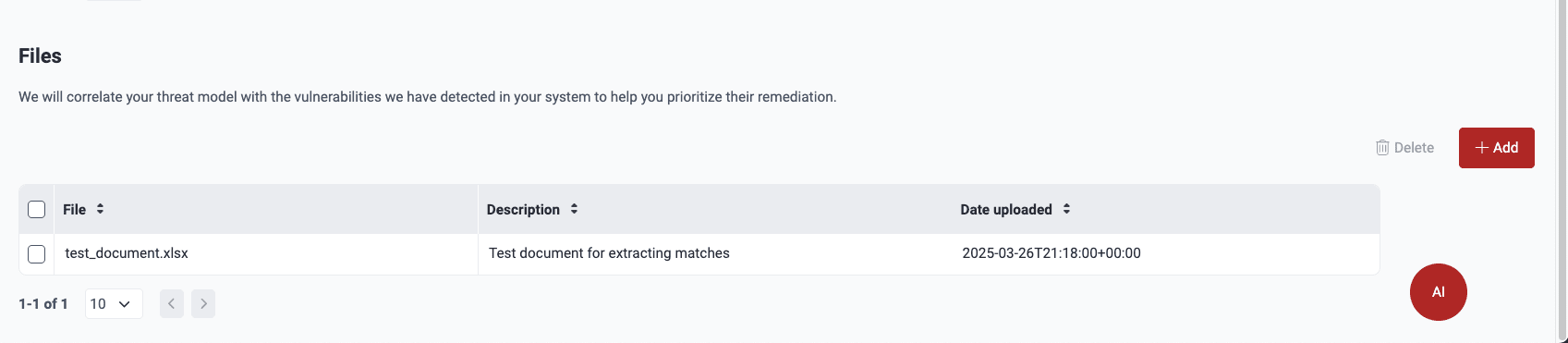Click the Date uploaded column header
Viewport: 1568px width, 343px height.
pos(1006,210)
